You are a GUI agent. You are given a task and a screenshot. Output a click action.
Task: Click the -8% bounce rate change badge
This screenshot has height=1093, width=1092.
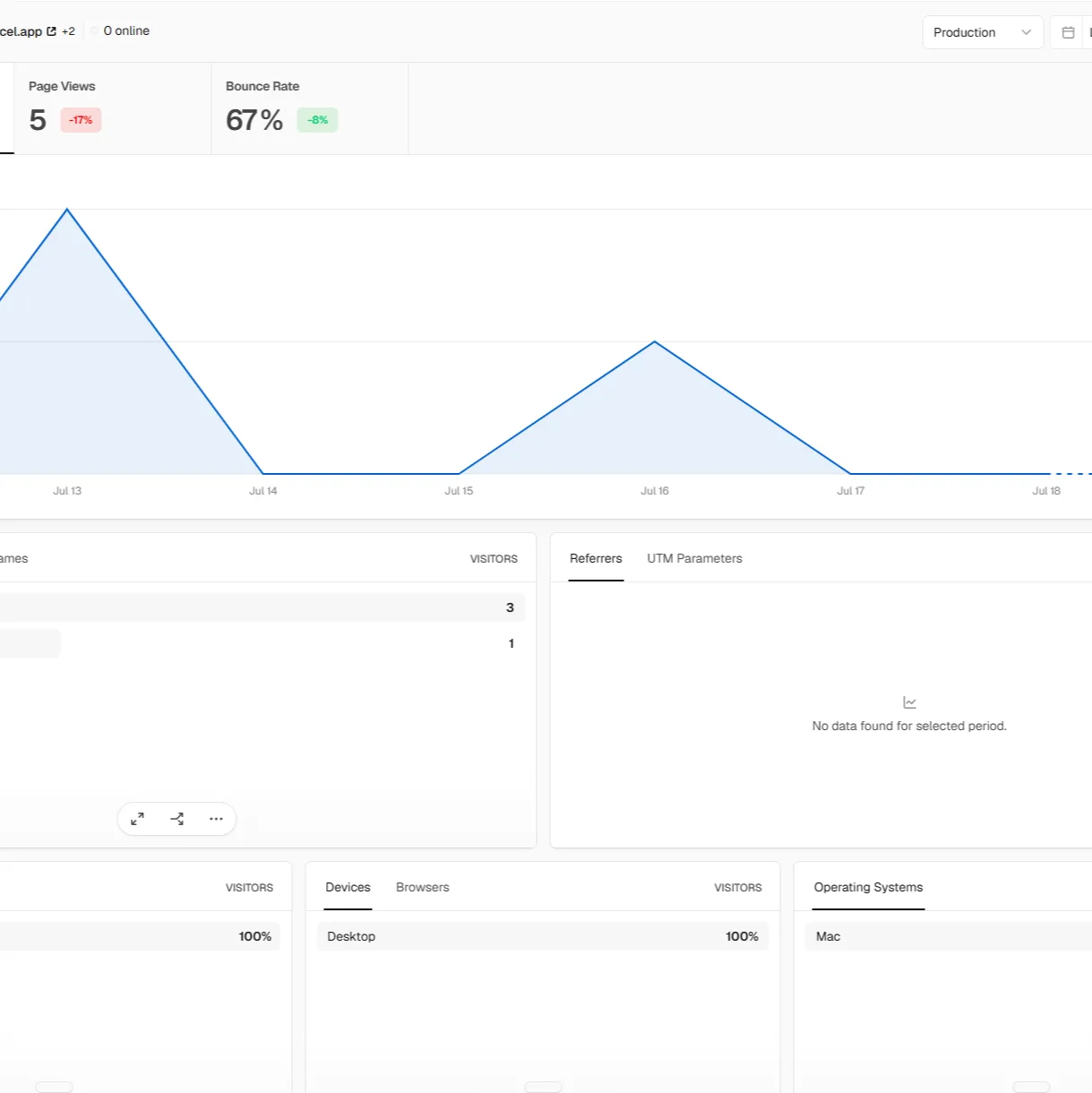click(317, 120)
